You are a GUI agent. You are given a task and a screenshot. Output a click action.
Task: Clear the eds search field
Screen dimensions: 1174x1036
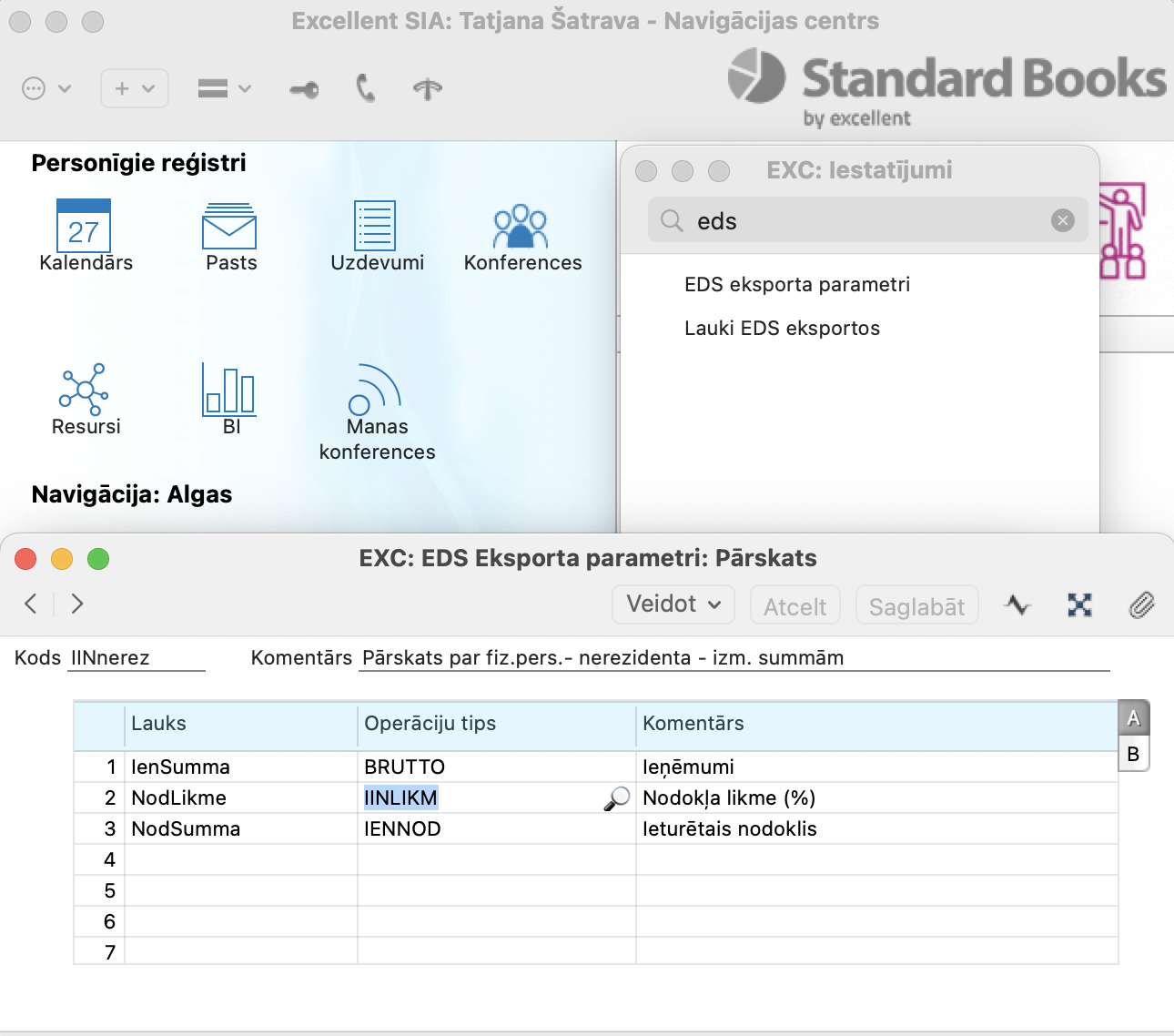pos(1062,220)
